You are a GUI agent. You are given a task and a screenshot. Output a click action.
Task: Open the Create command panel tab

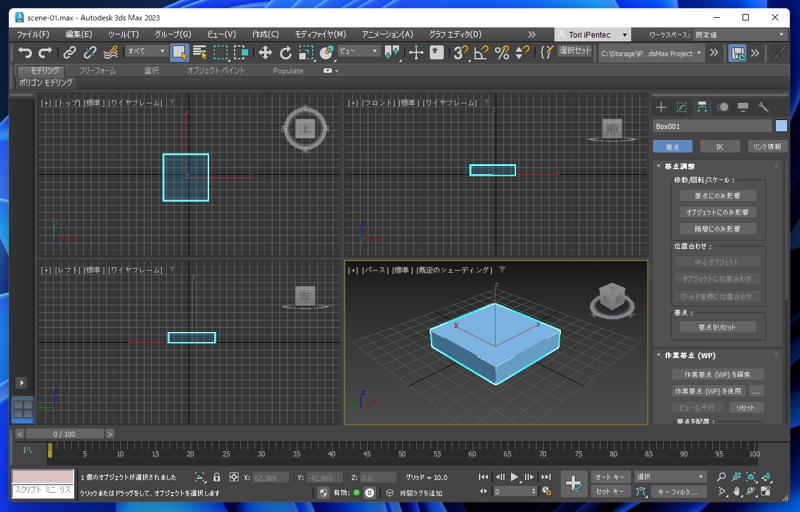[x=661, y=107]
